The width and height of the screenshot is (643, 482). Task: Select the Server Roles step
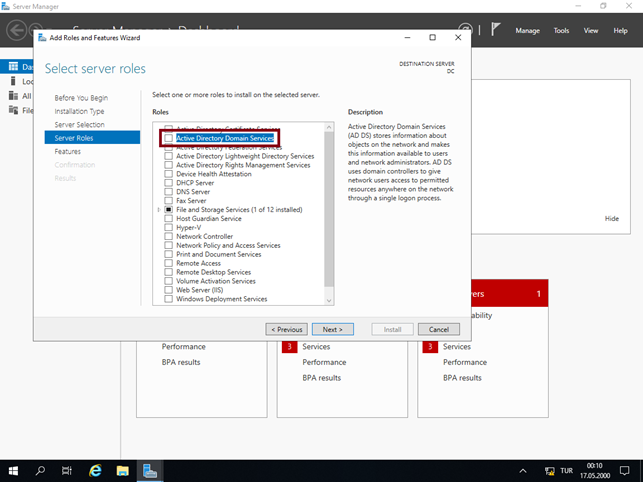coord(92,138)
